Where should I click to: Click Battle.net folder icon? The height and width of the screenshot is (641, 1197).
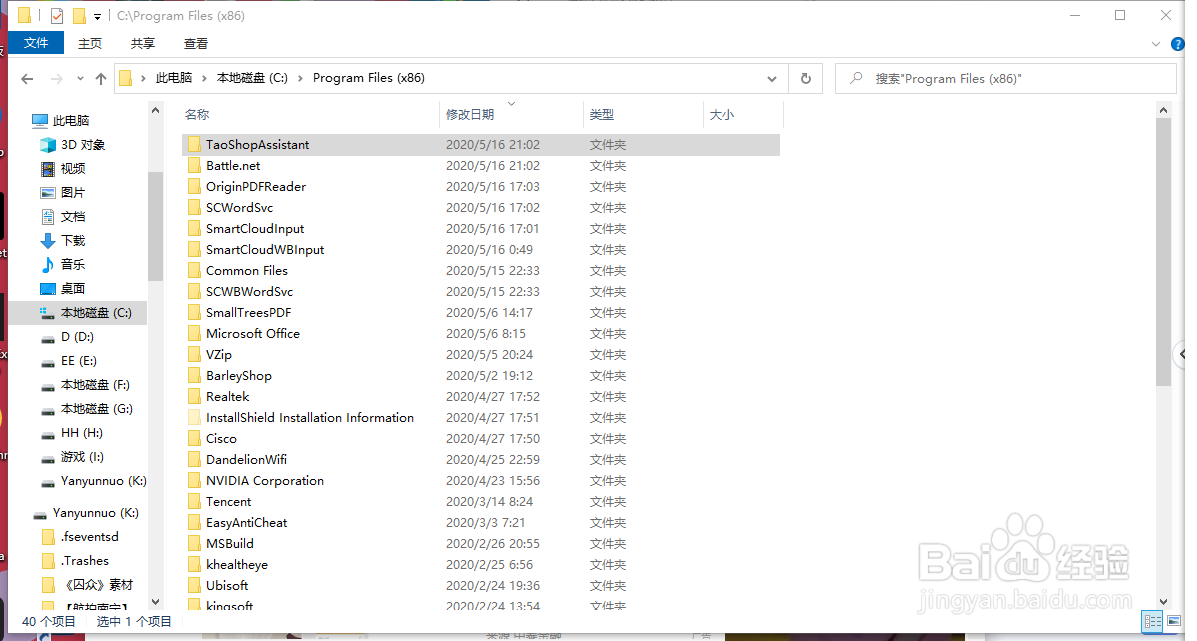(194, 166)
